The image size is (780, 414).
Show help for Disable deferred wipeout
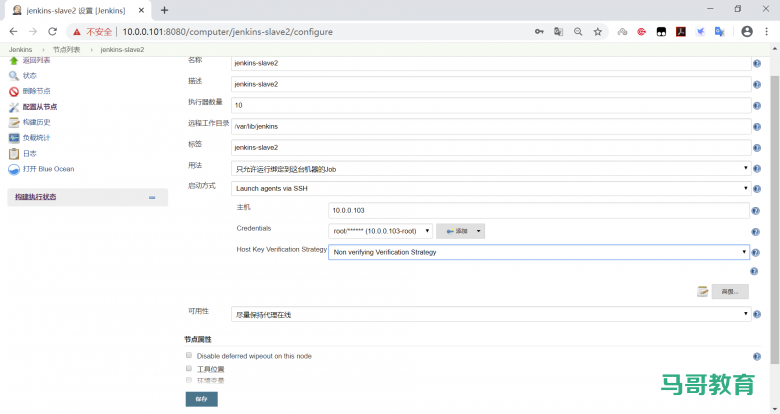[757, 356]
